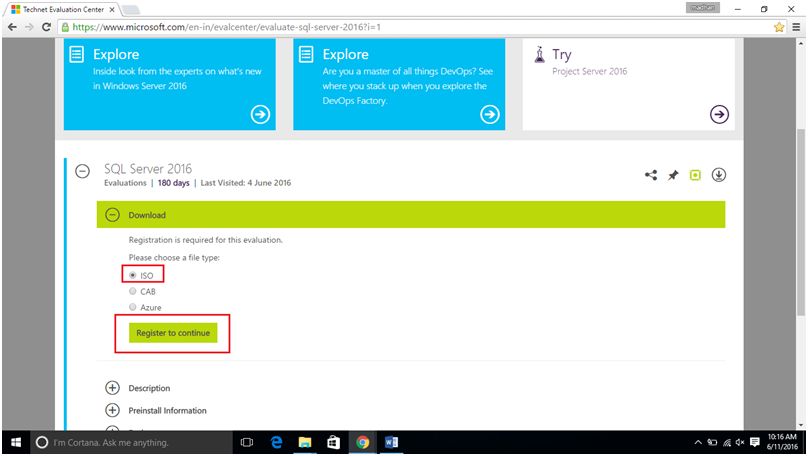Expand the Description section
The image size is (808, 456).
112,388
